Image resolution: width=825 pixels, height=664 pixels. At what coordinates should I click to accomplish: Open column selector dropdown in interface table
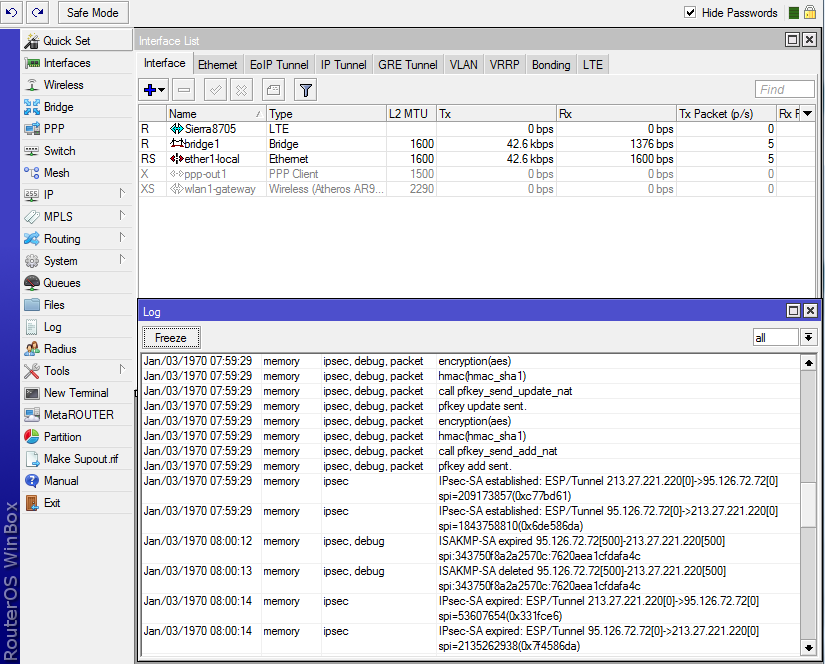click(x=808, y=114)
